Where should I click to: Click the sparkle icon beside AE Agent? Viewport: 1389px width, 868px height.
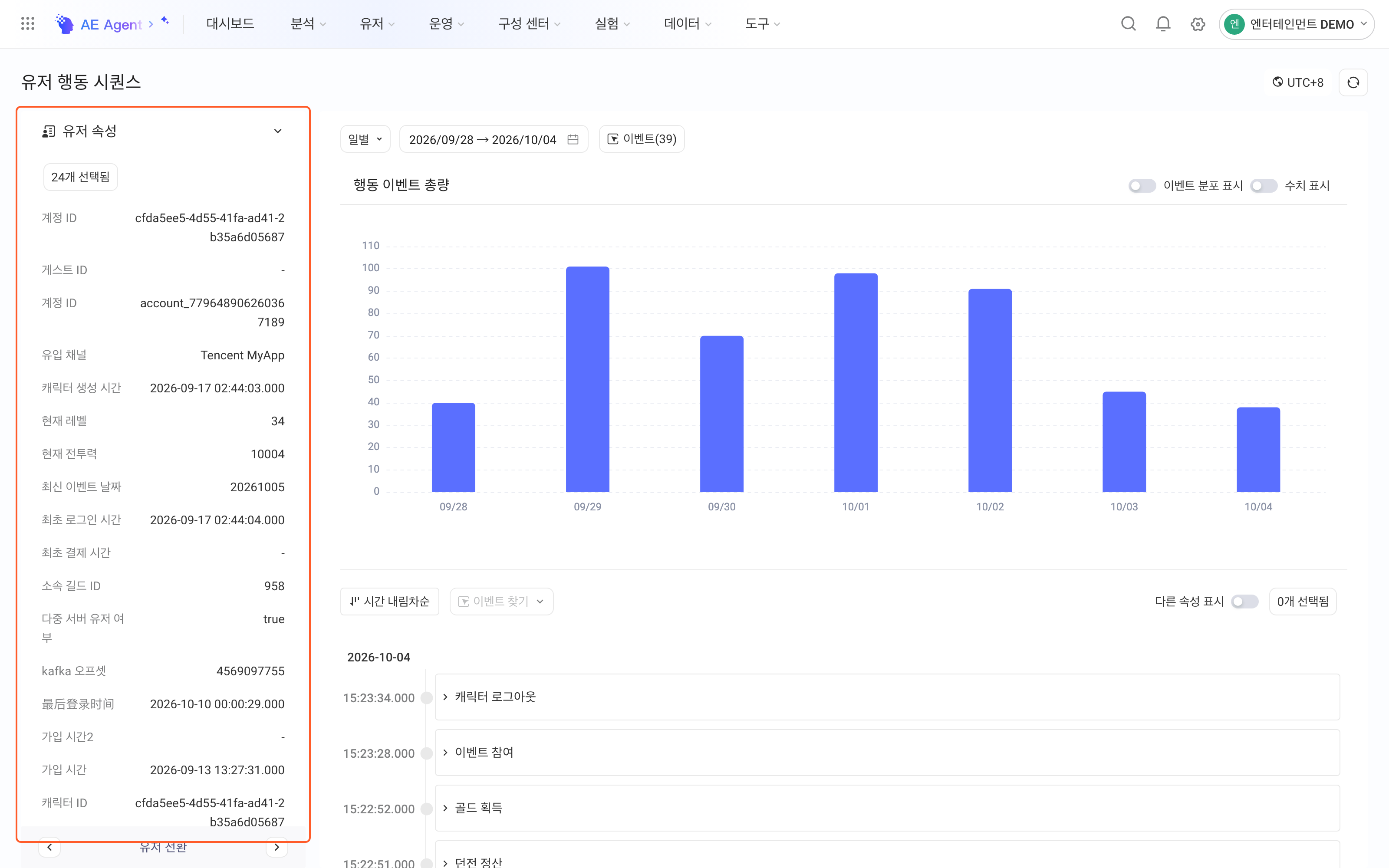pyautogui.click(x=165, y=21)
